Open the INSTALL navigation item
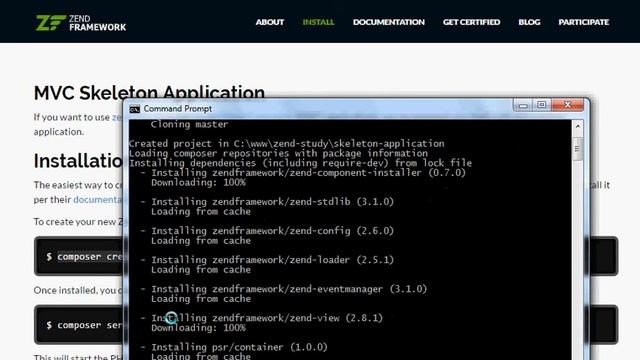Viewport: 640px width, 360px height. pyautogui.click(x=318, y=22)
